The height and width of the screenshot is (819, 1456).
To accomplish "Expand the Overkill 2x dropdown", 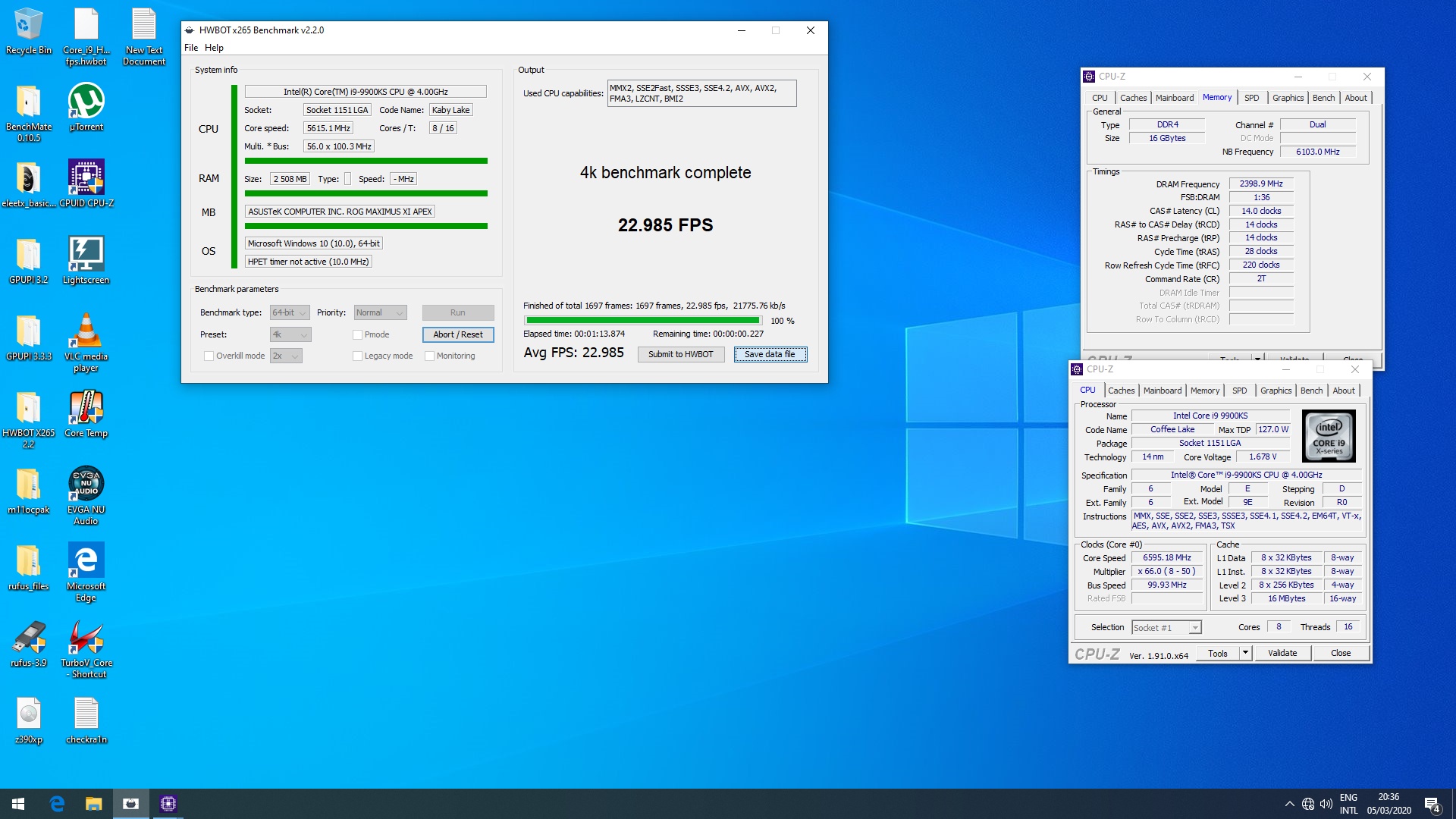I will (x=286, y=356).
